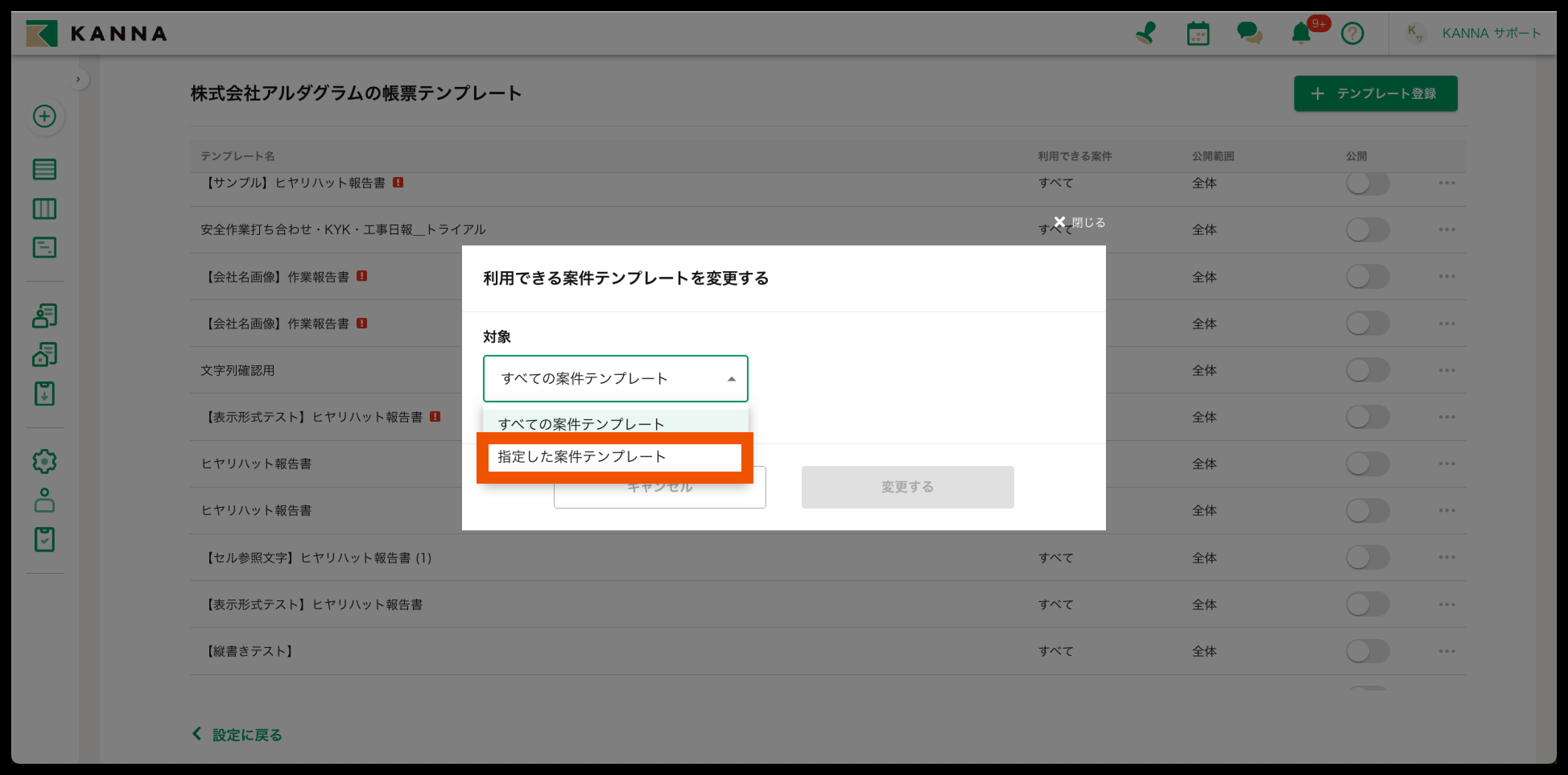This screenshot has height=775, width=1568.
Task: Enable publish for 安全作業打ち合わせ・KYK template
Action: coord(1367,229)
